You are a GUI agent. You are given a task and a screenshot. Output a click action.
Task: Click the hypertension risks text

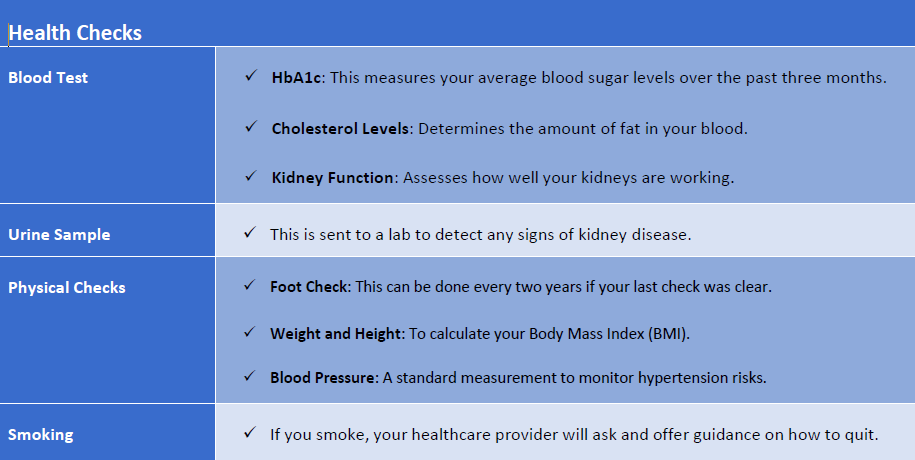702,378
